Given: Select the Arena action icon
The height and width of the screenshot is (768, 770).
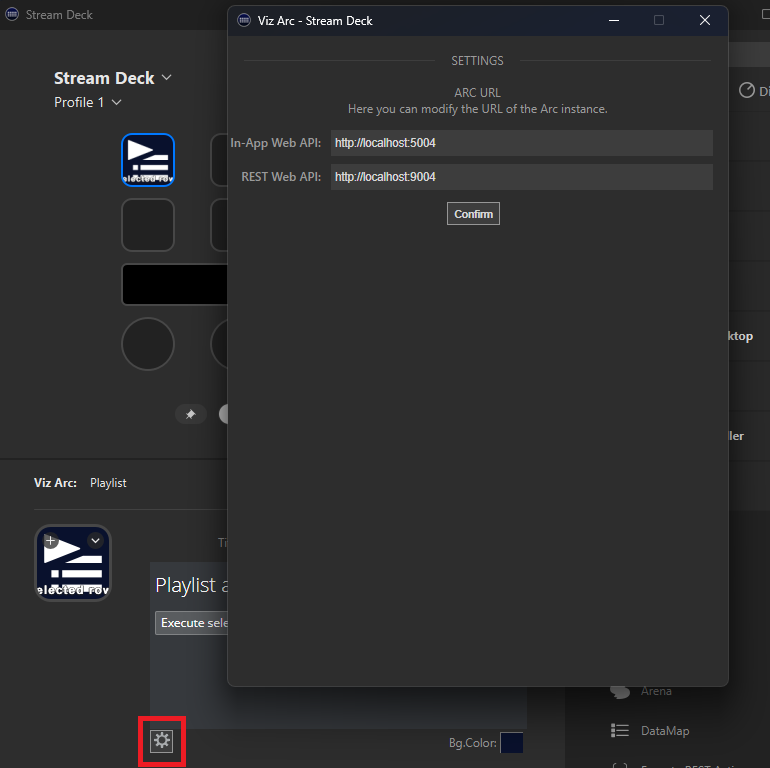Looking at the screenshot, I should point(620,691).
